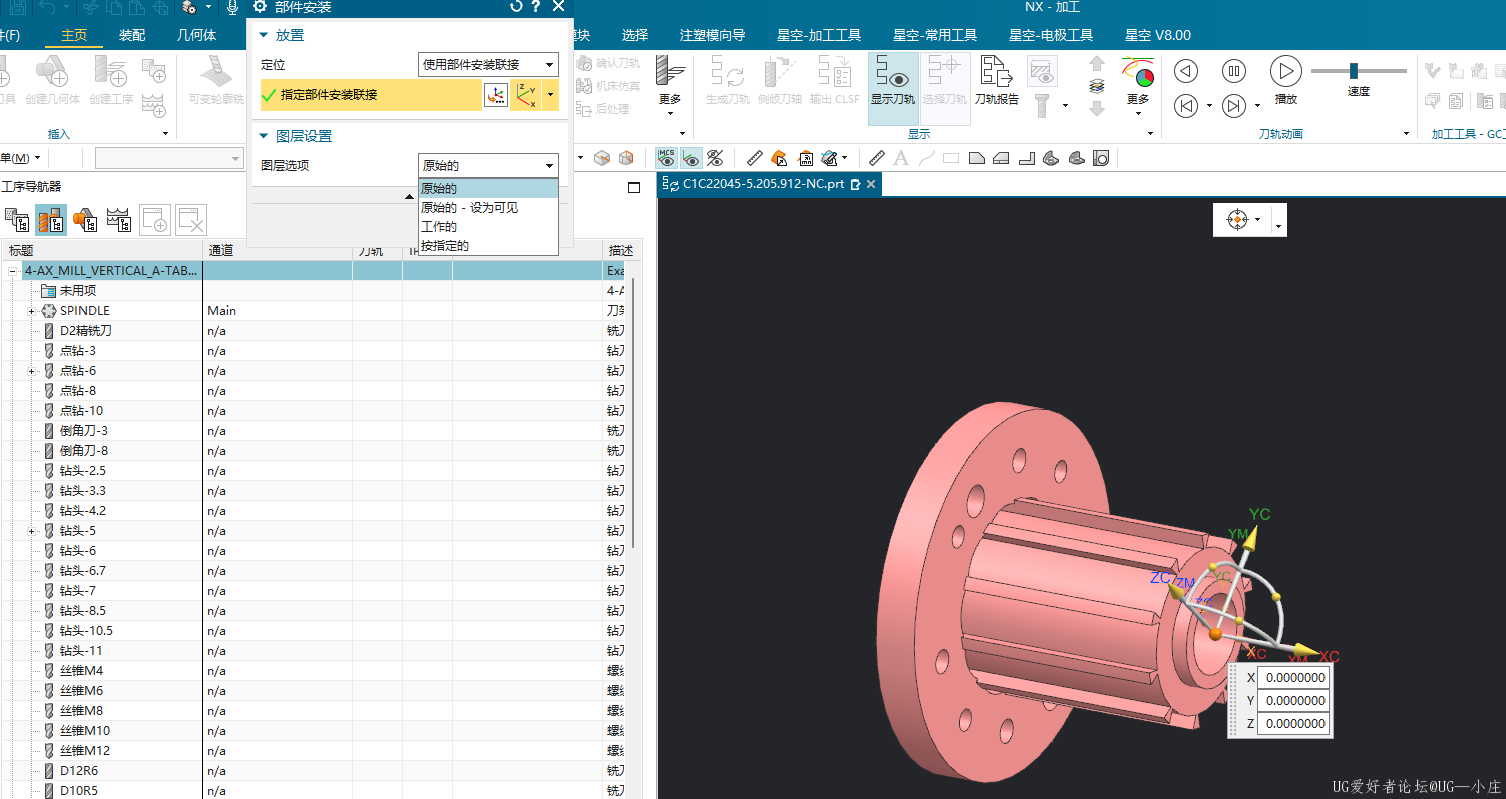This screenshot has height=799, width=1506.
Task: Maximize the 工序导航器 panel square button
Action: pos(633,187)
